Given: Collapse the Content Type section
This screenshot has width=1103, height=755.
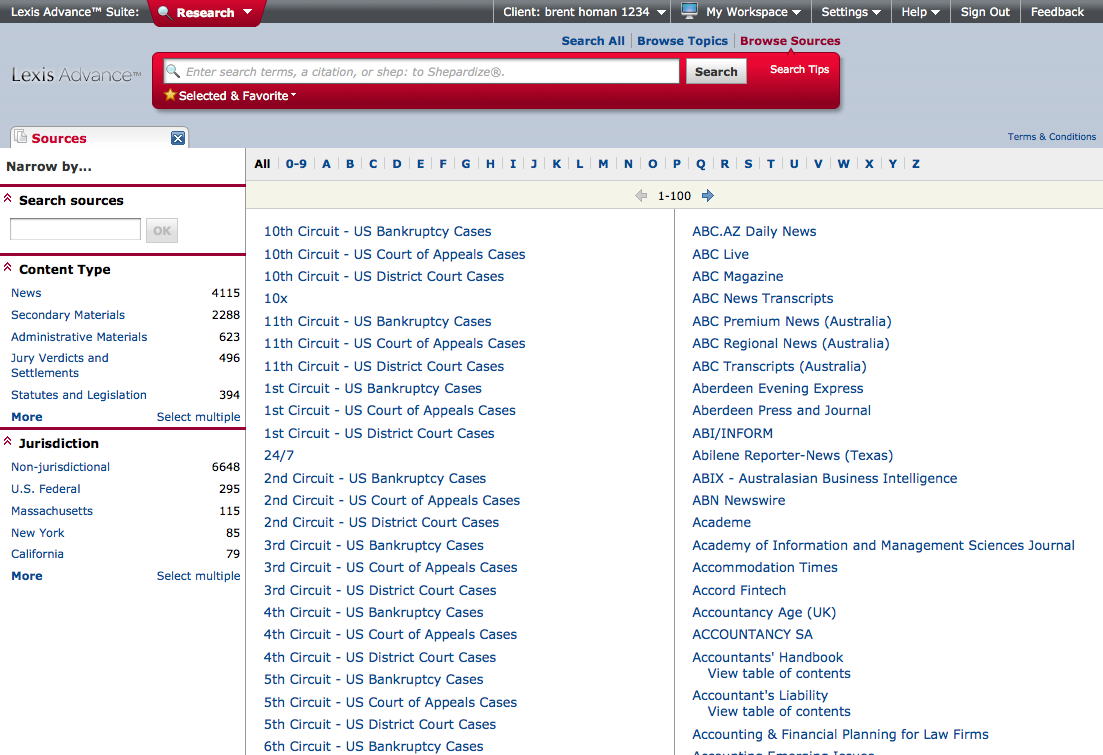Looking at the screenshot, I should [8, 268].
